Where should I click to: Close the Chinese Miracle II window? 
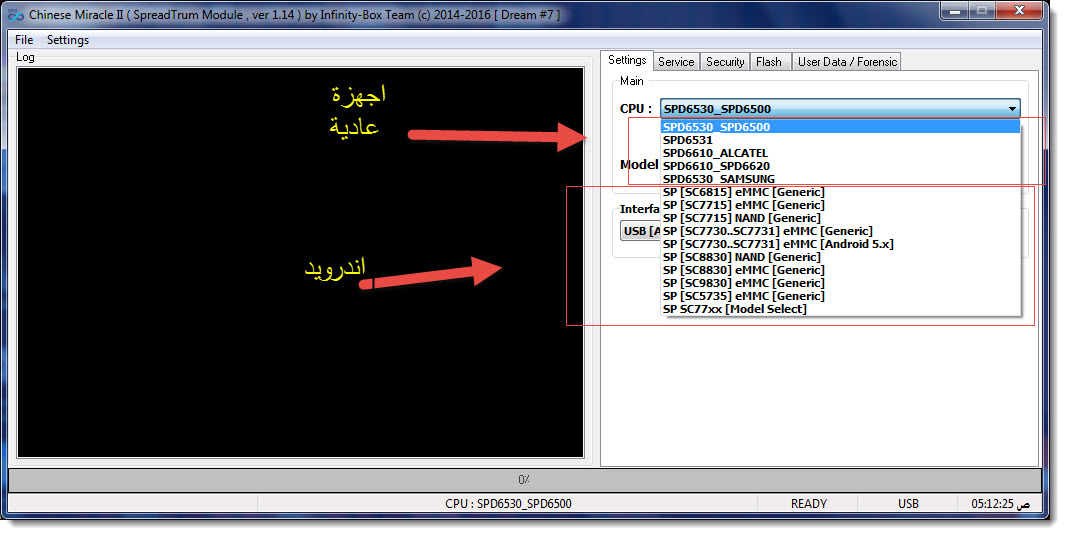(x=1019, y=11)
